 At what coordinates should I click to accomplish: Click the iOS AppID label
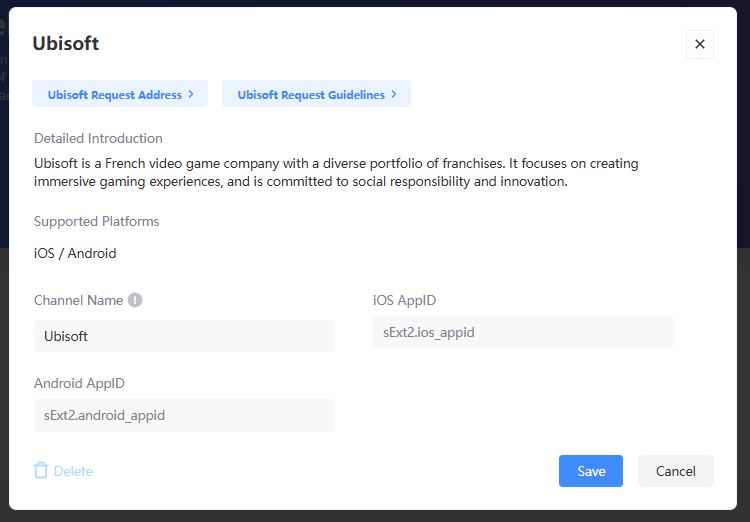[404, 300]
